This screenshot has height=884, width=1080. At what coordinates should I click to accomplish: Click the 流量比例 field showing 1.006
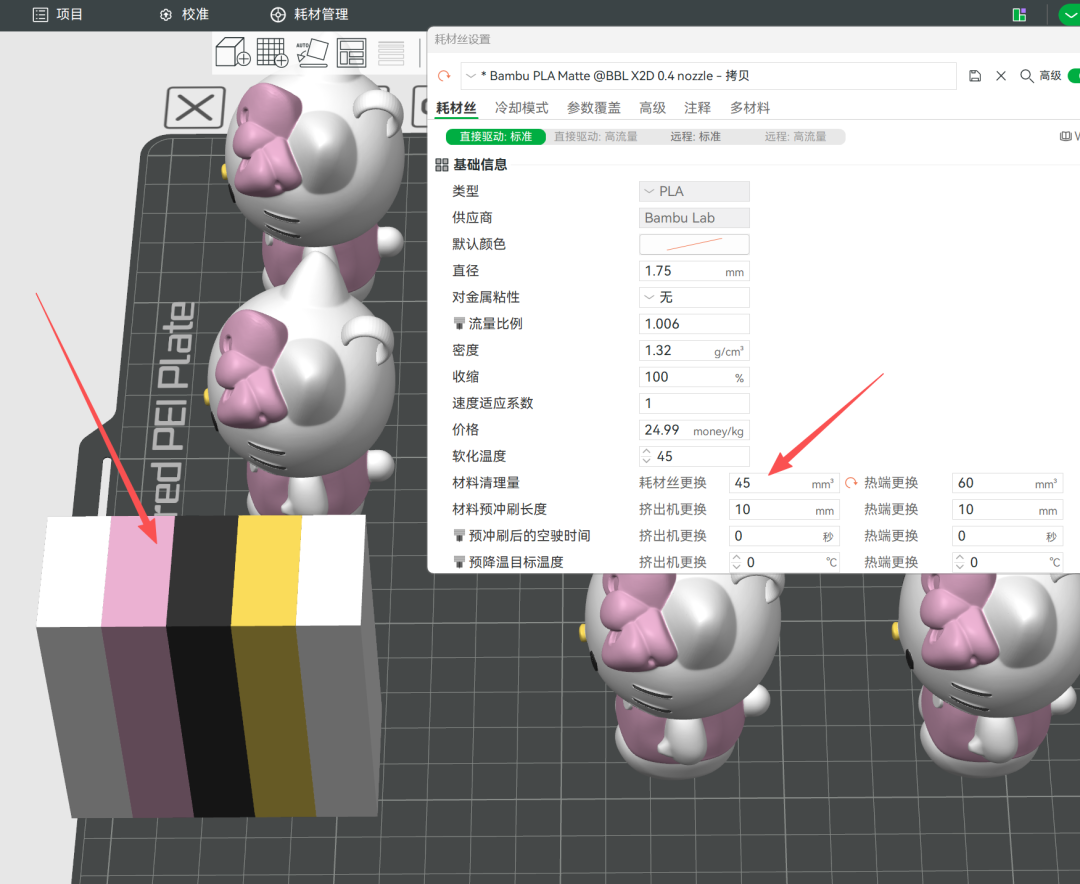[x=694, y=324]
